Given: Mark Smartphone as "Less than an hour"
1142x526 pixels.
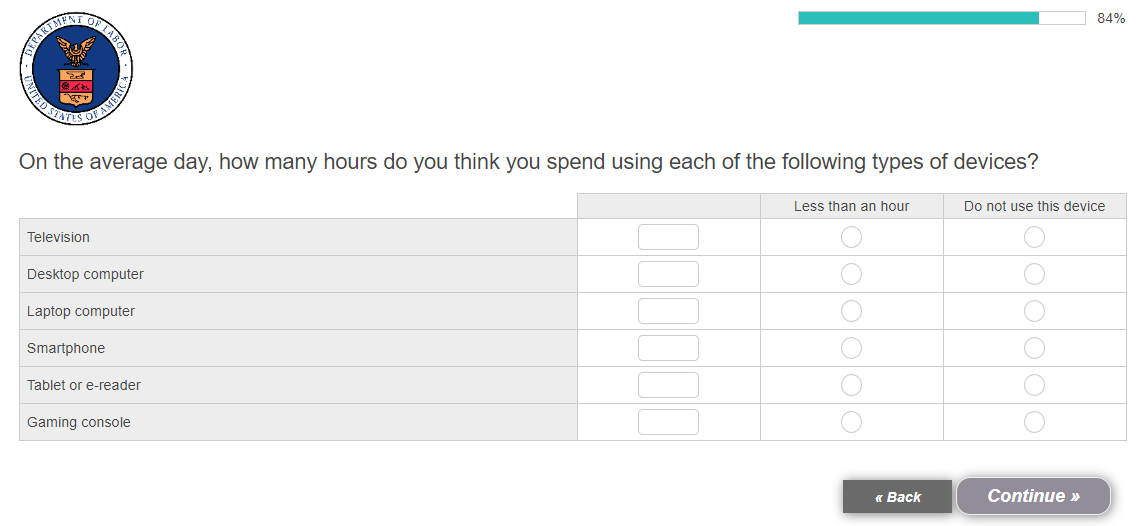Looking at the screenshot, I should [x=851, y=348].
